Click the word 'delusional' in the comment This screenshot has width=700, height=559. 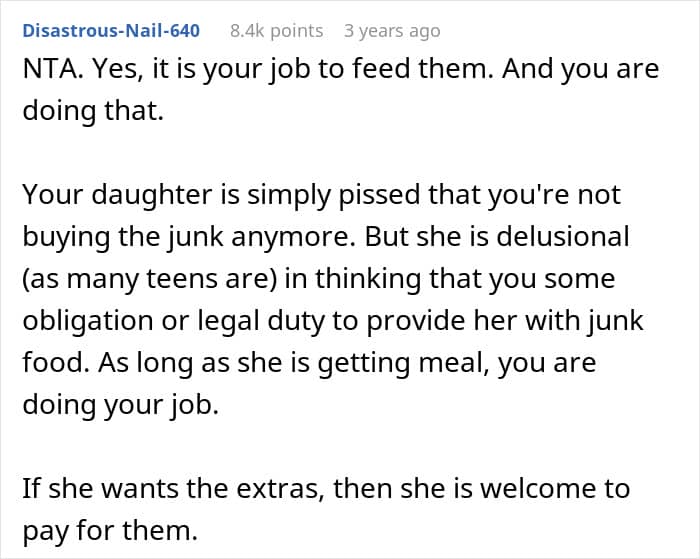pyautogui.click(x=563, y=236)
